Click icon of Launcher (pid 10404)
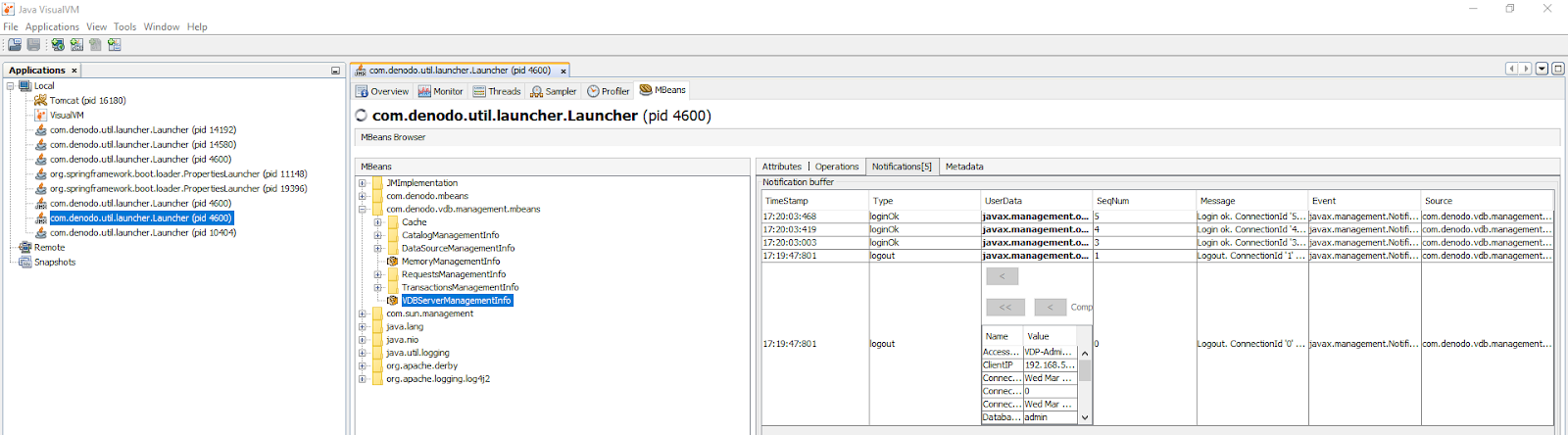This screenshot has height=435, width=1568. tap(40, 232)
